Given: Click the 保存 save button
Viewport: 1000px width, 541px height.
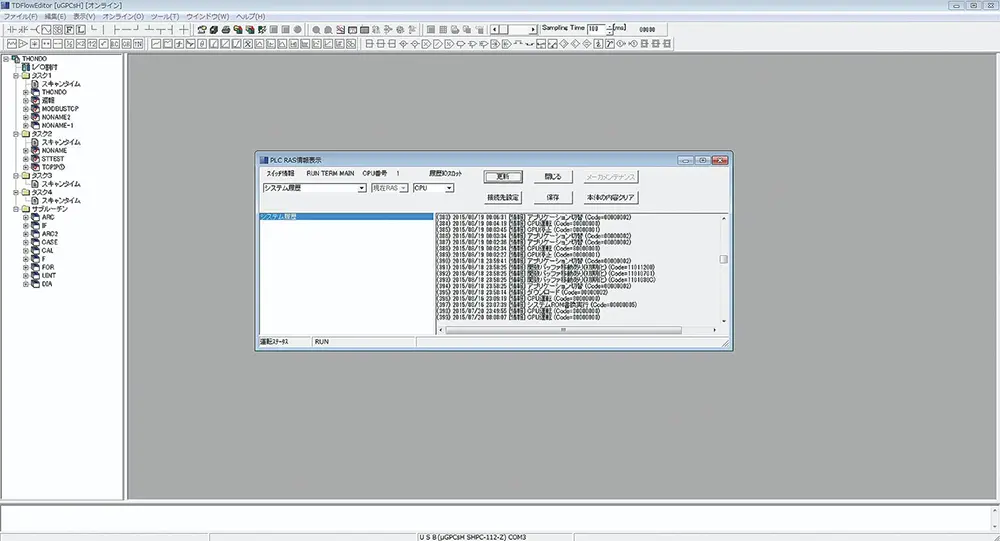Looking at the screenshot, I should point(552,198).
